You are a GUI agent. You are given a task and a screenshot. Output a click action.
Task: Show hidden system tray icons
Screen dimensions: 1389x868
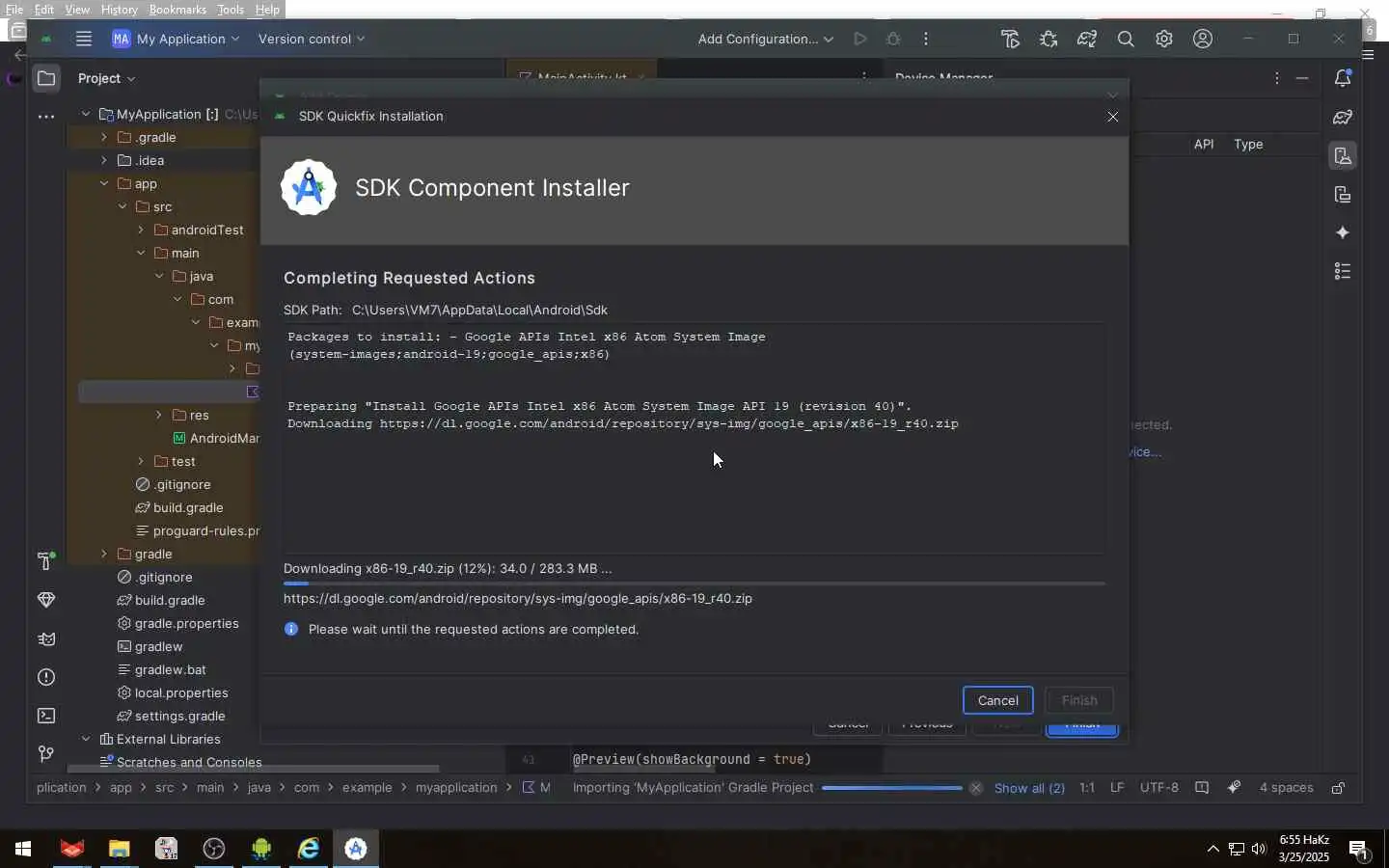point(1212,849)
